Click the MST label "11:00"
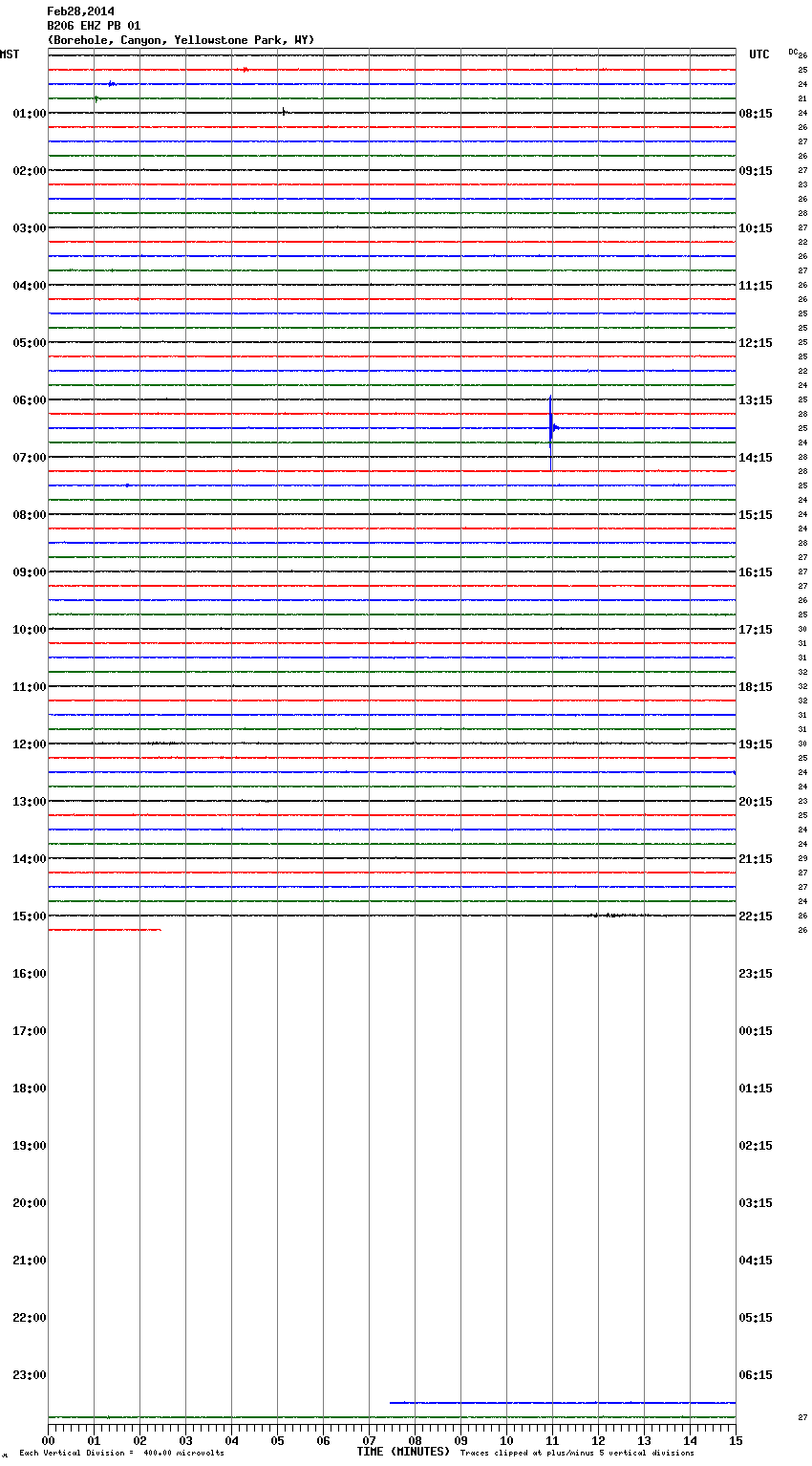The width and height of the screenshot is (812, 1466). pos(30,687)
